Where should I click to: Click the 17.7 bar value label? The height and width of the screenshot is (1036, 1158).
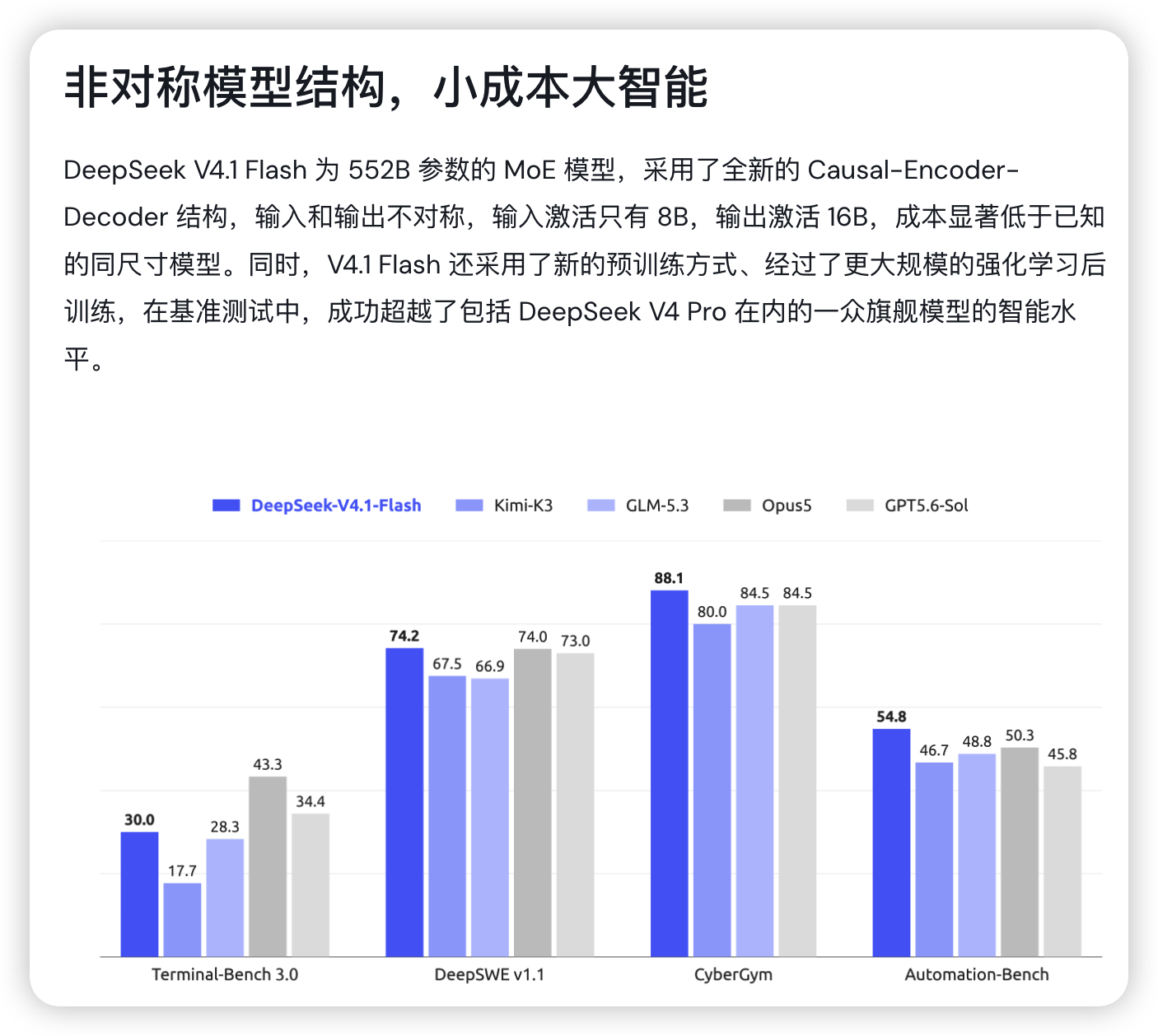[x=182, y=870]
